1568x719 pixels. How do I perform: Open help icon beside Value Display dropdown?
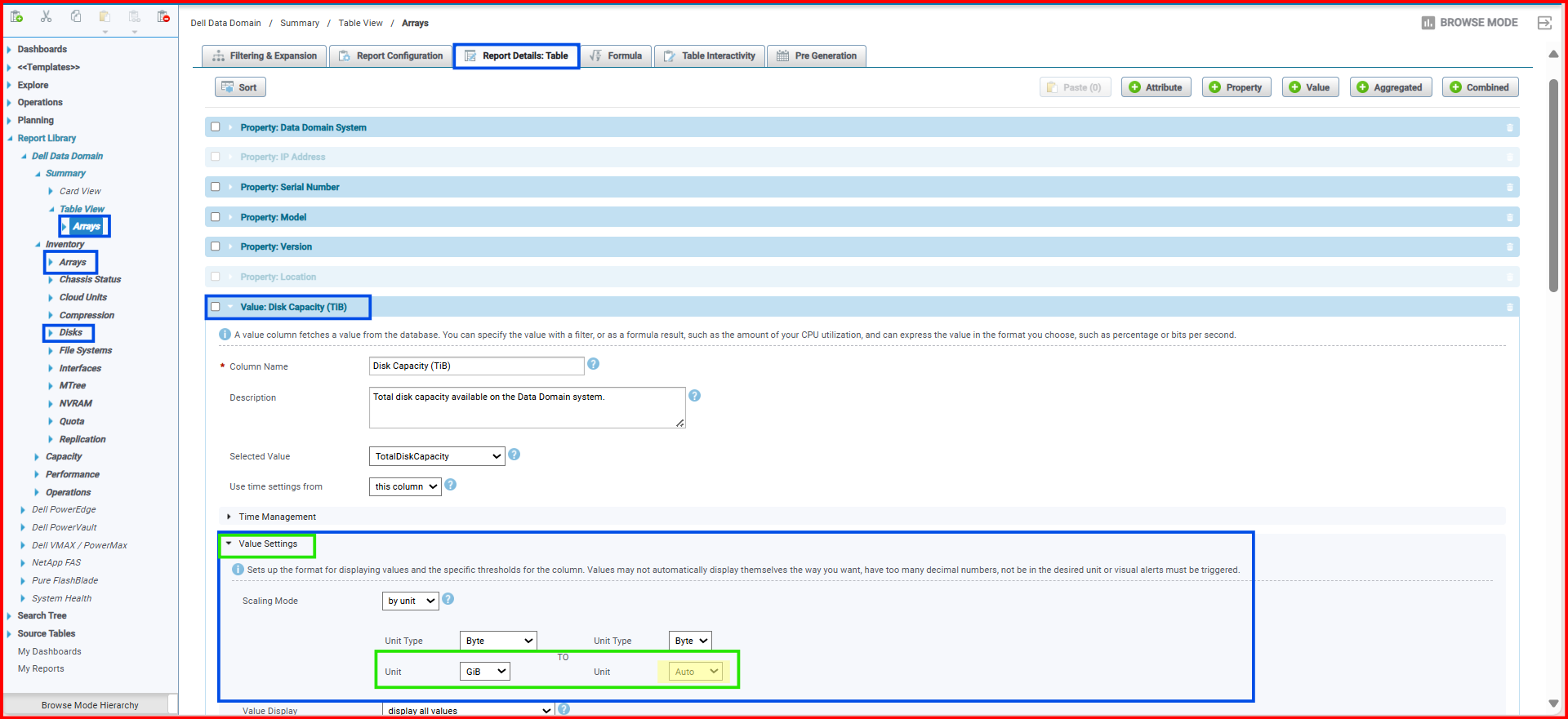click(x=564, y=709)
